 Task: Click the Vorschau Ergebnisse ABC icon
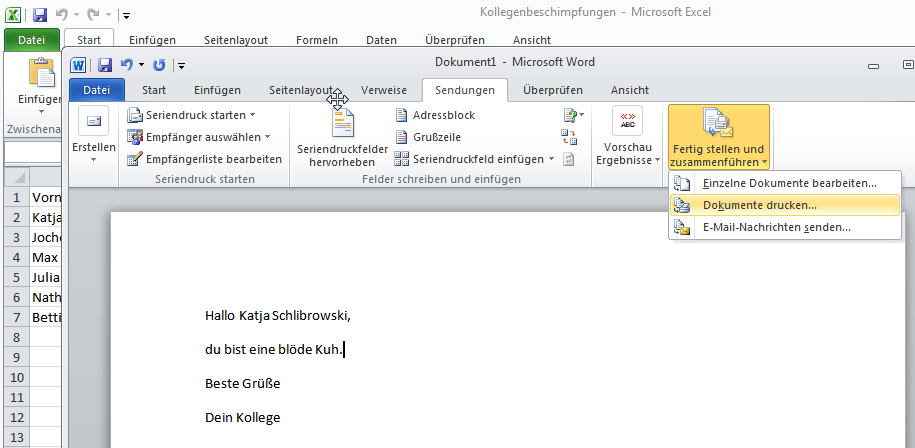coord(627,120)
